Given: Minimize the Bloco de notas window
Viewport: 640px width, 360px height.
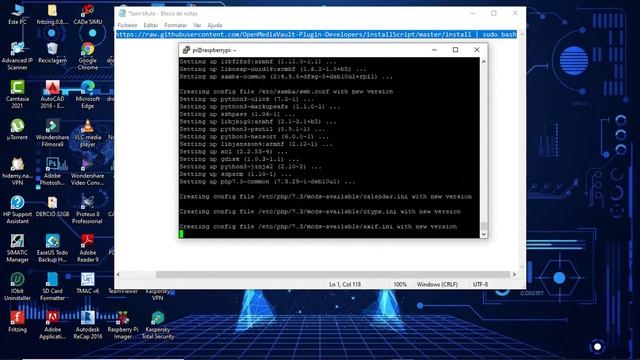Looking at the screenshot, I should (x=473, y=13).
